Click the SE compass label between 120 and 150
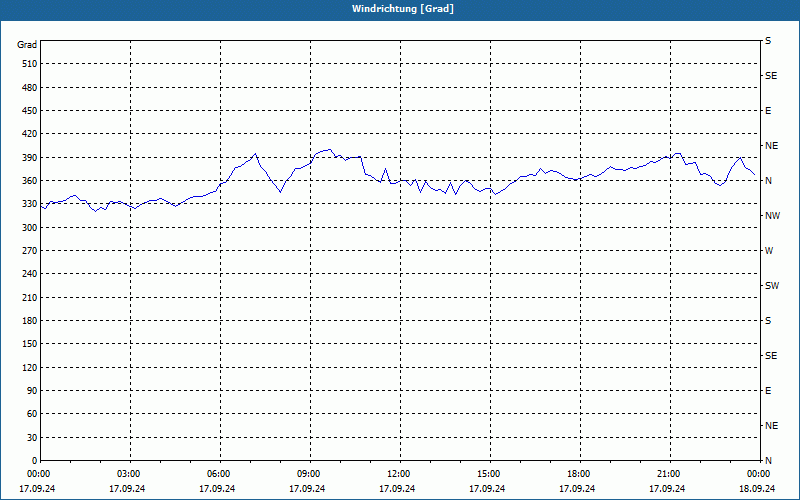The image size is (800, 500). tap(771, 356)
